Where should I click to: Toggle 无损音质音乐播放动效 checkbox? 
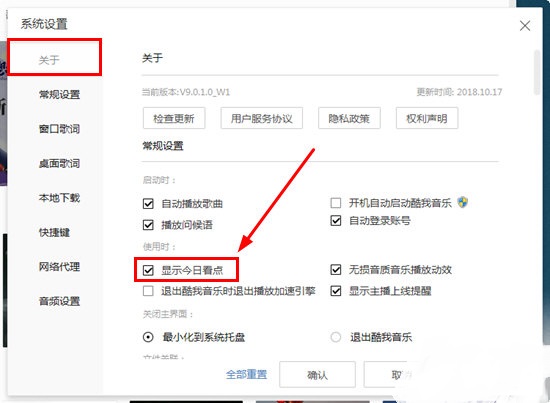[x=336, y=269]
